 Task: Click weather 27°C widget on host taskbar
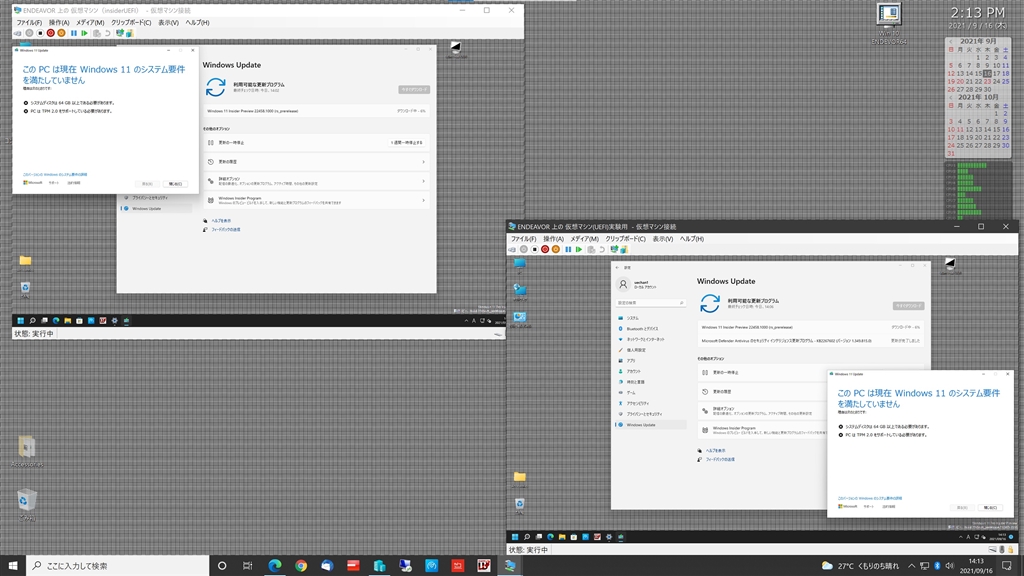click(x=859, y=566)
